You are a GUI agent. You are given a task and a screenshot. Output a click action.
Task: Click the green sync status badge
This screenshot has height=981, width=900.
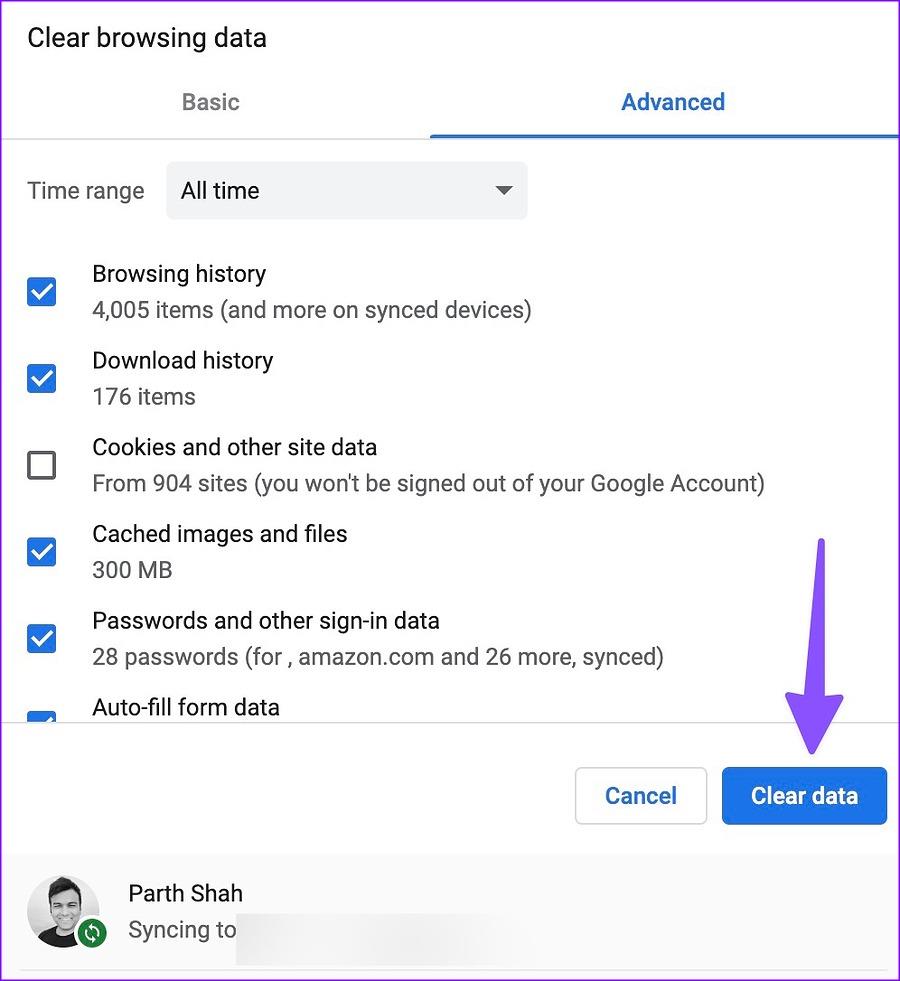point(92,934)
